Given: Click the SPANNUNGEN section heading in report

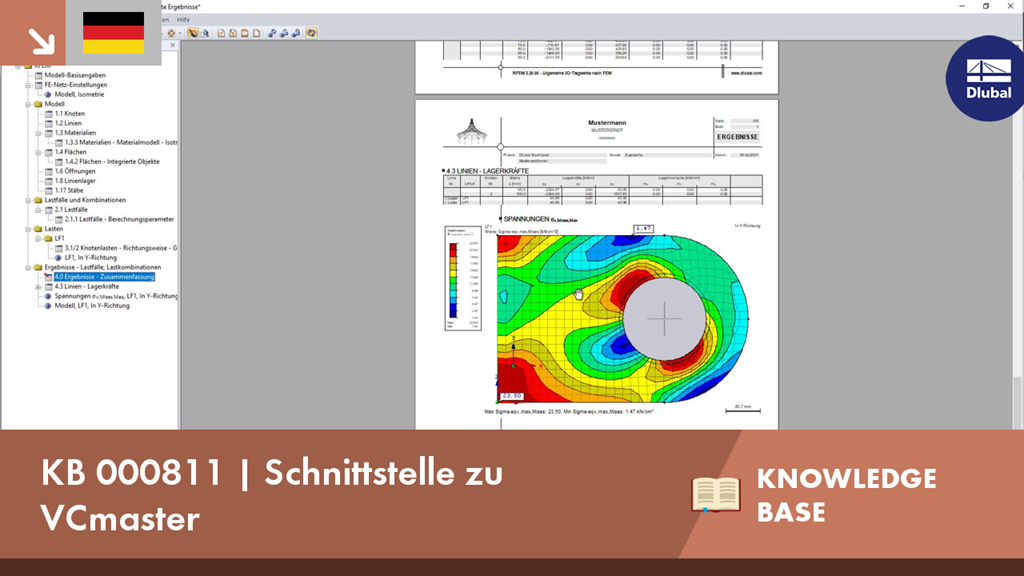Looking at the screenshot, I should point(540,219).
